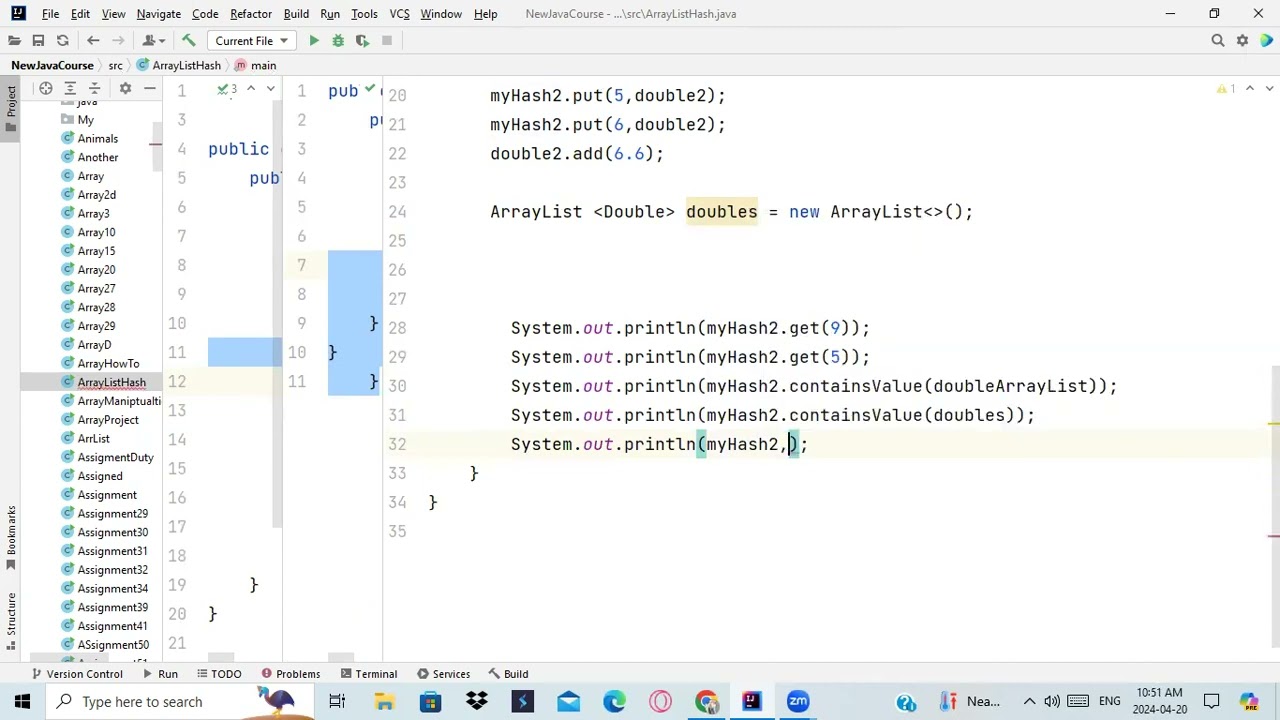Click NewJavaCourse in the breadcrumb
Screen dimensions: 1280x720
click(52, 65)
